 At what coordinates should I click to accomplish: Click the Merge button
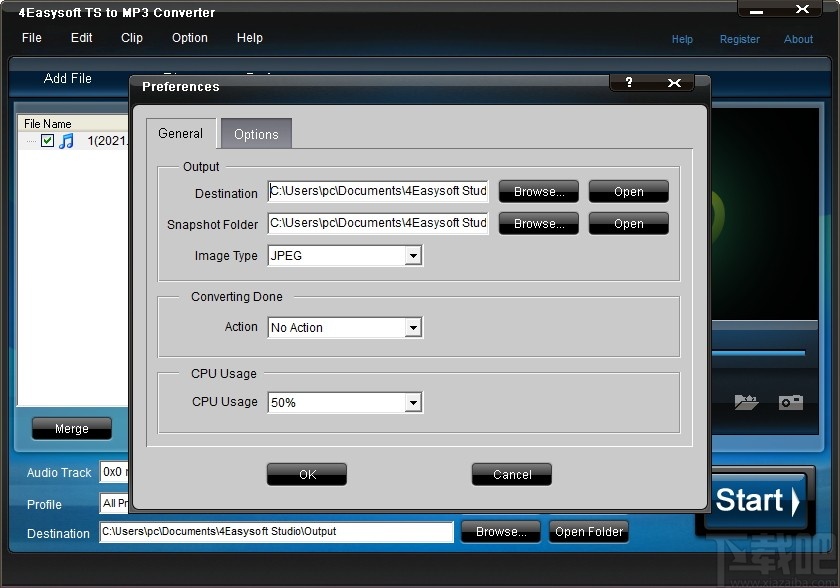tap(71, 428)
